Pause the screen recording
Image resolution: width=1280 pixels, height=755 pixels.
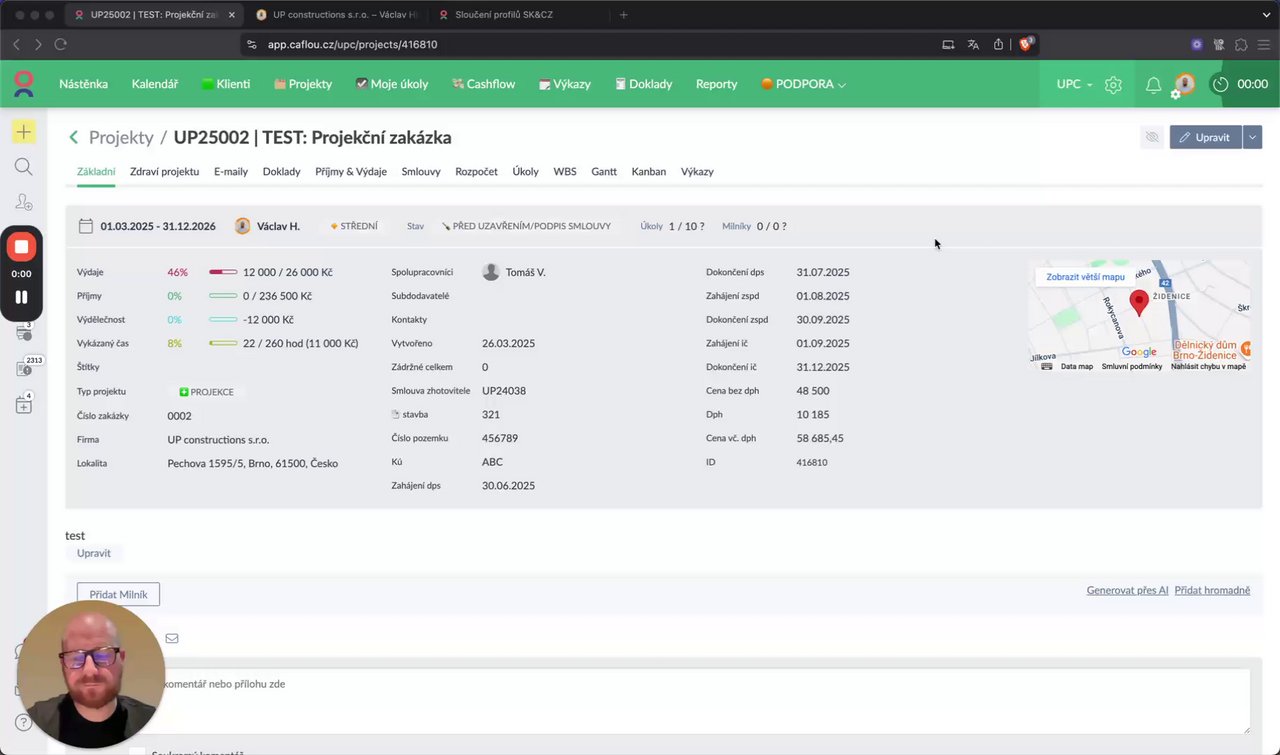[x=21, y=297]
